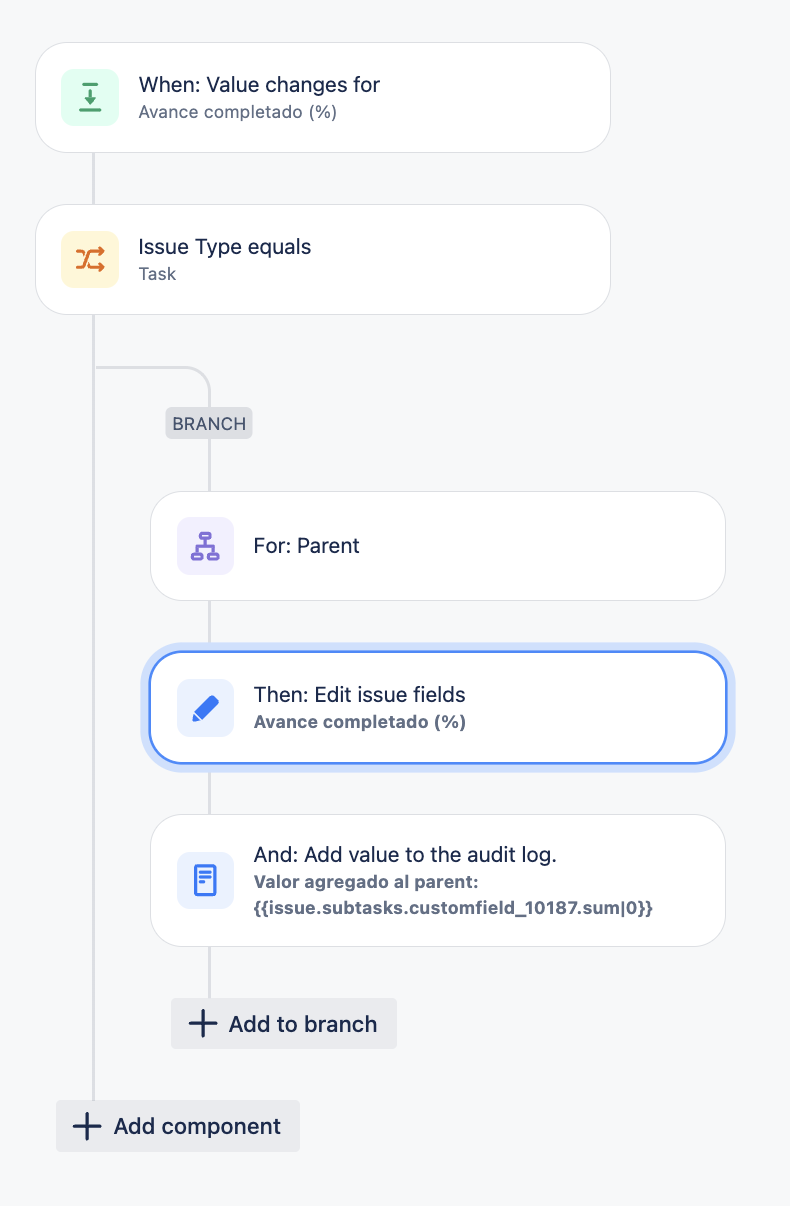Click the bold 'Avance completado (%)' field name
This screenshot has height=1206, width=790.
360,722
